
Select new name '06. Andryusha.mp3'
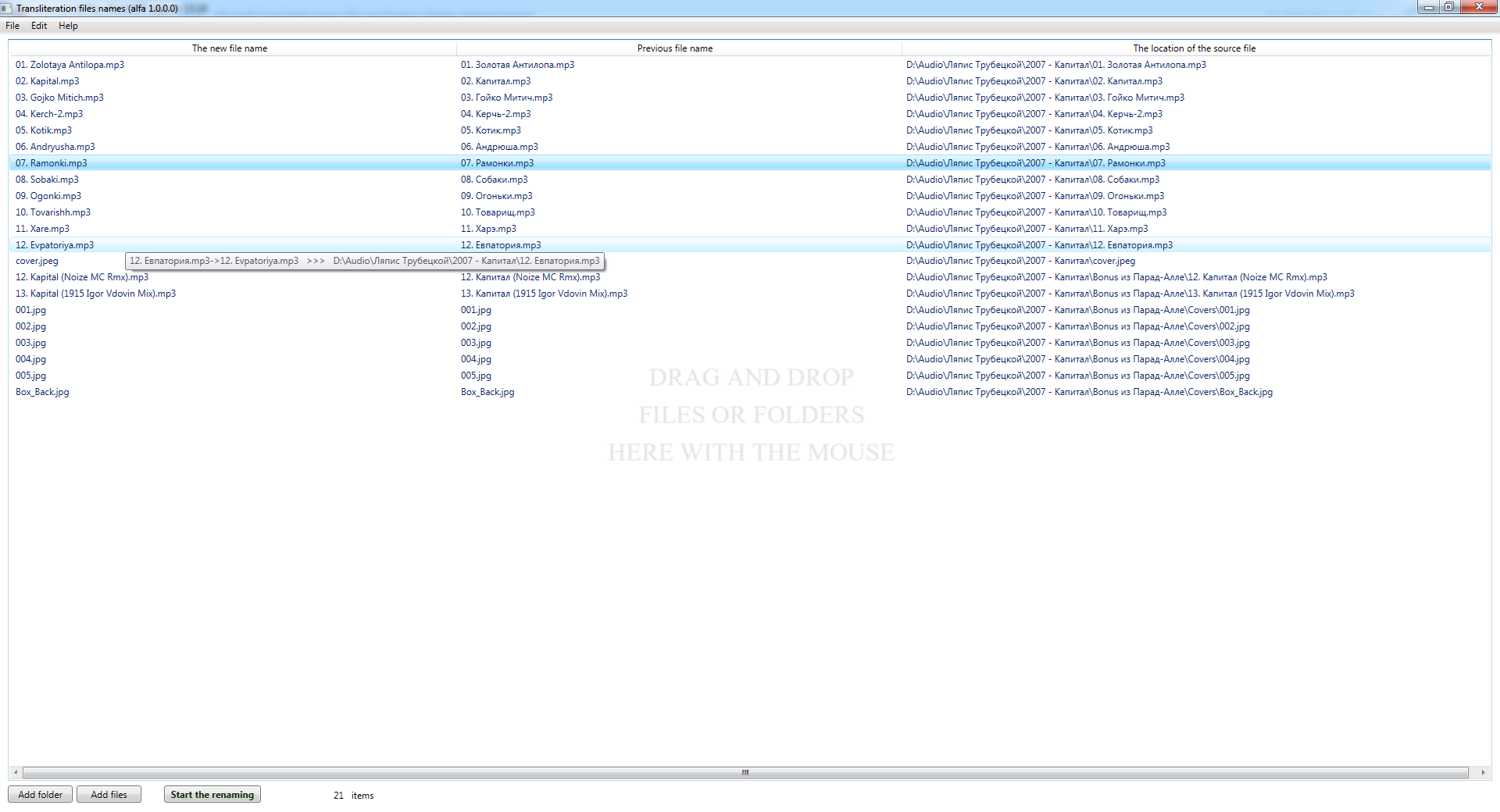[55, 147]
